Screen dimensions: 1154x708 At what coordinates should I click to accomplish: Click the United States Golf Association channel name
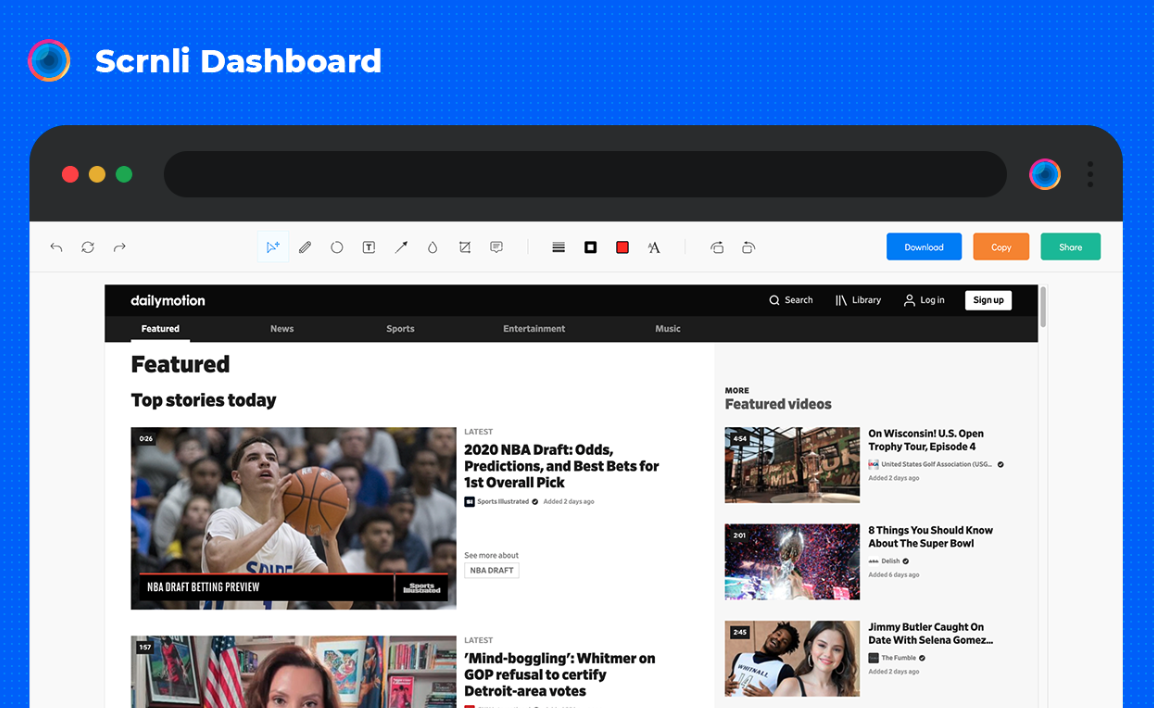[936, 464]
